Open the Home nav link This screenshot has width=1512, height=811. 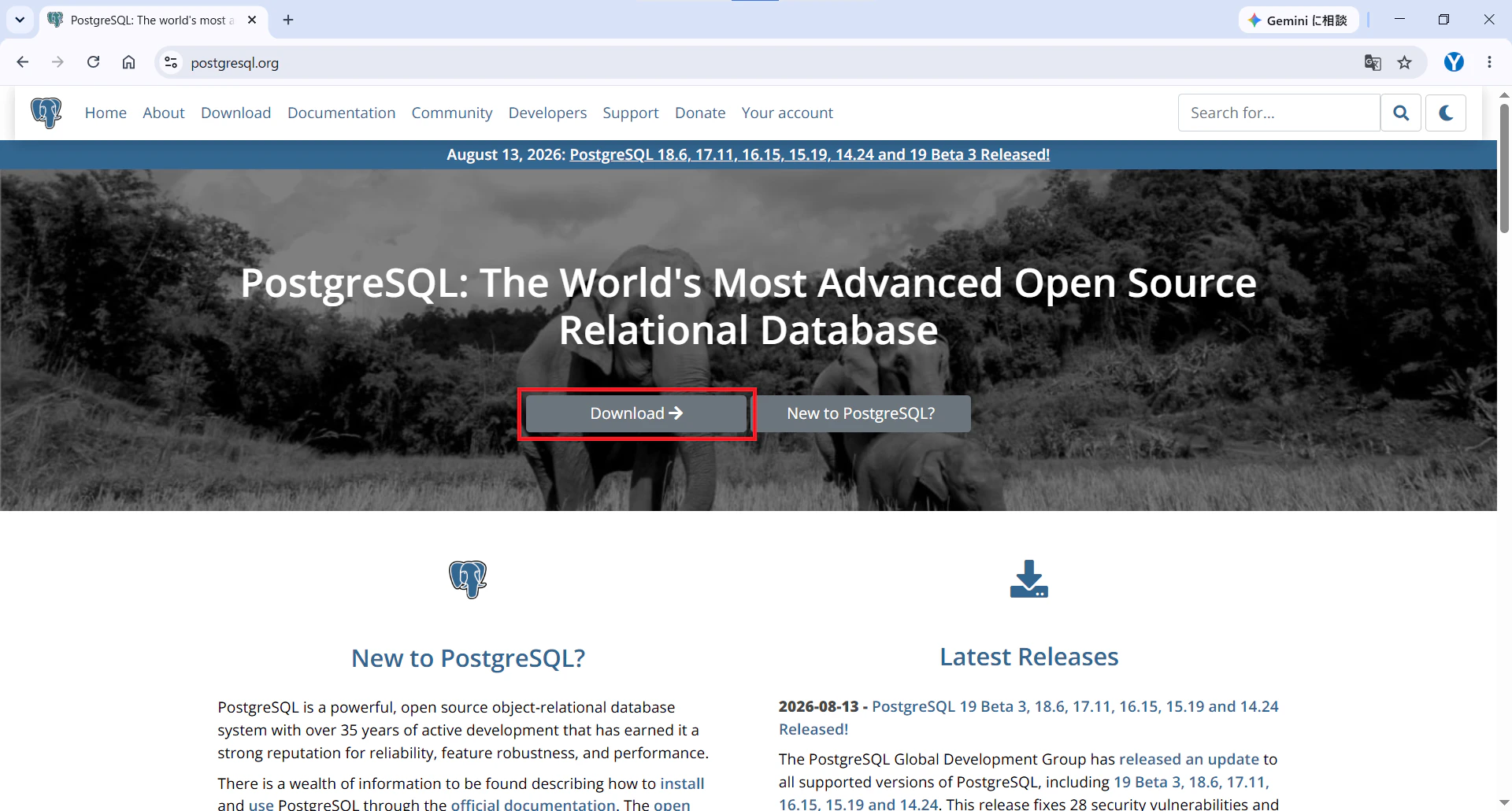click(x=106, y=113)
